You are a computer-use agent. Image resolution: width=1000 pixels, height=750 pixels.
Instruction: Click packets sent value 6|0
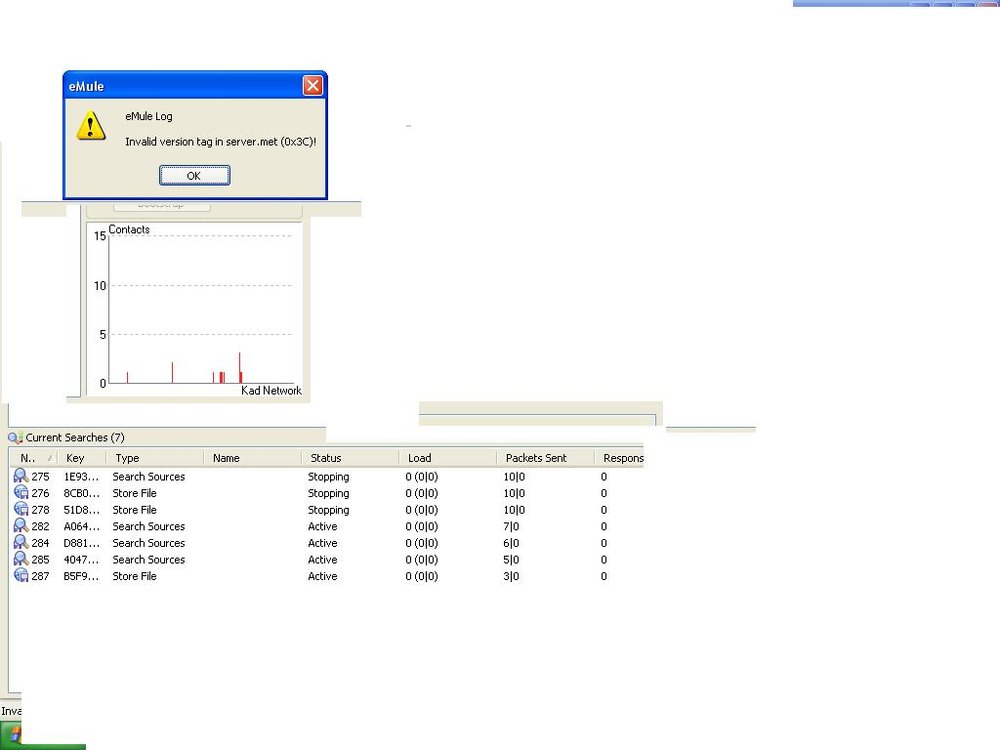[x=511, y=543]
